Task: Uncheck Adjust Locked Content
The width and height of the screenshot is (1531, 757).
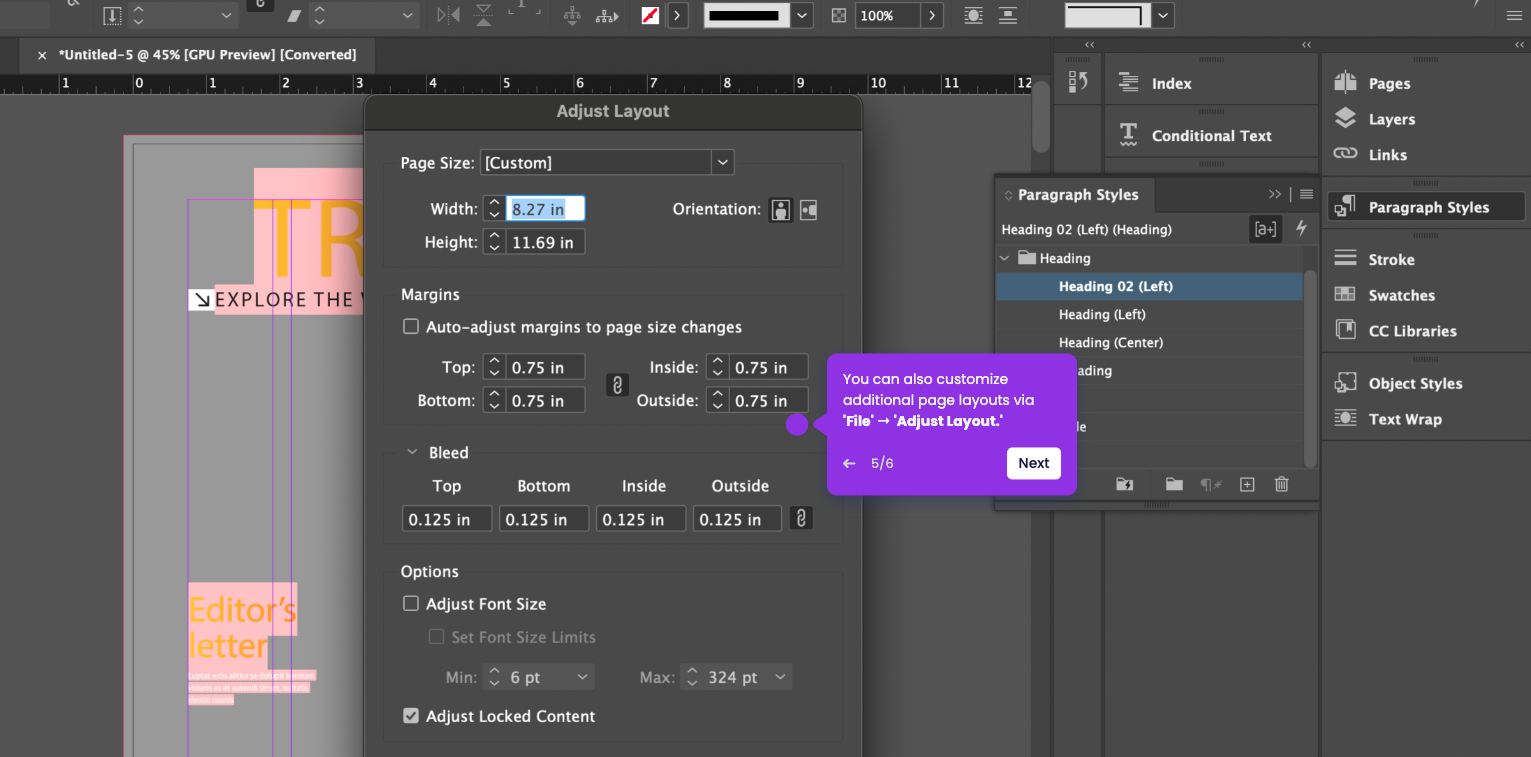Action: coord(410,716)
